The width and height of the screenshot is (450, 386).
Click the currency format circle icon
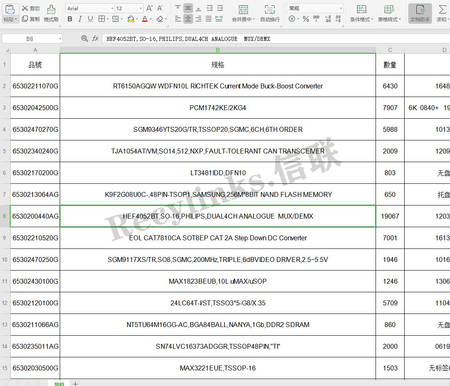click(x=292, y=19)
